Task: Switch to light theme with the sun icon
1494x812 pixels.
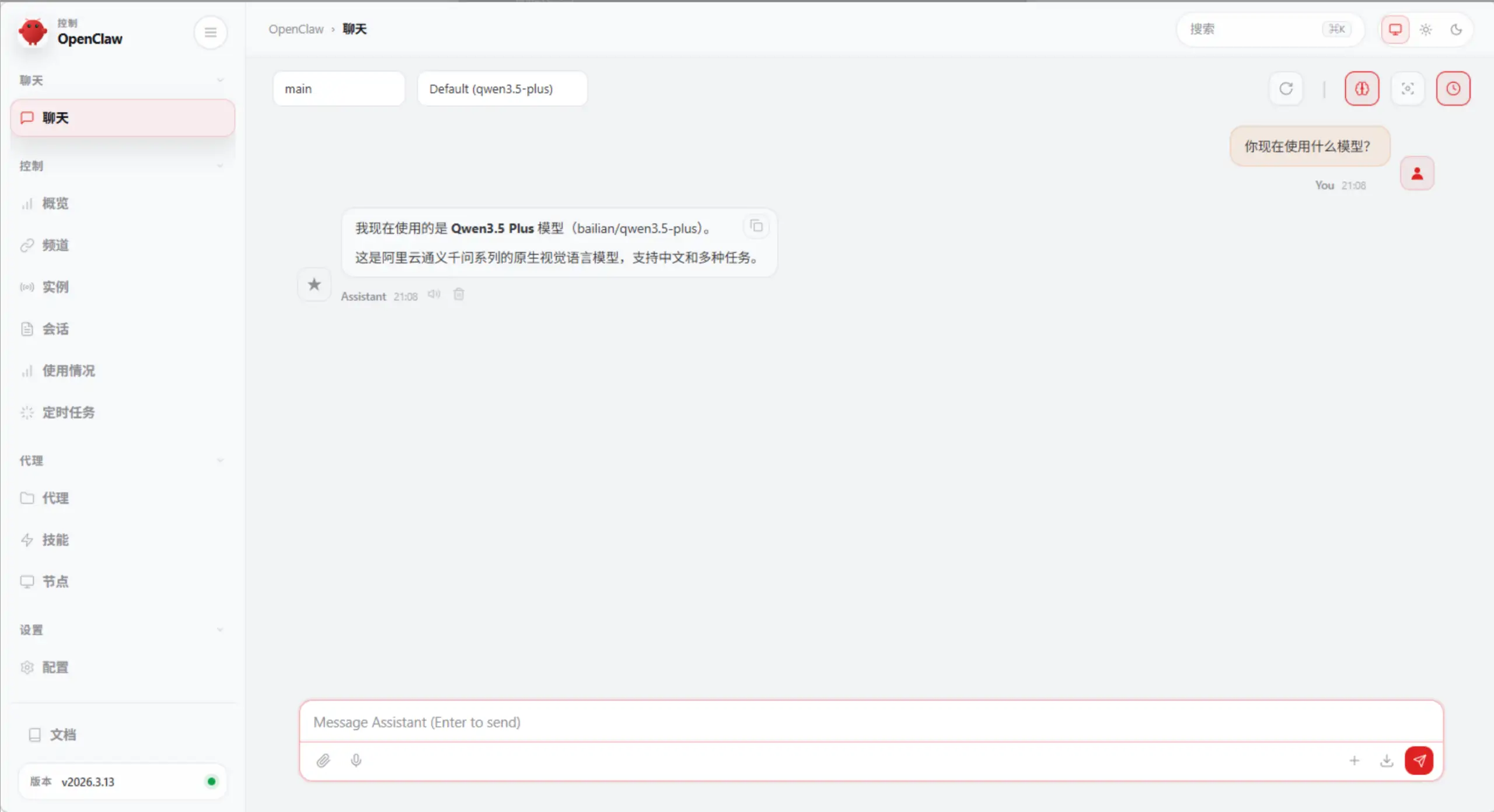Action: (x=1426, y=29)
